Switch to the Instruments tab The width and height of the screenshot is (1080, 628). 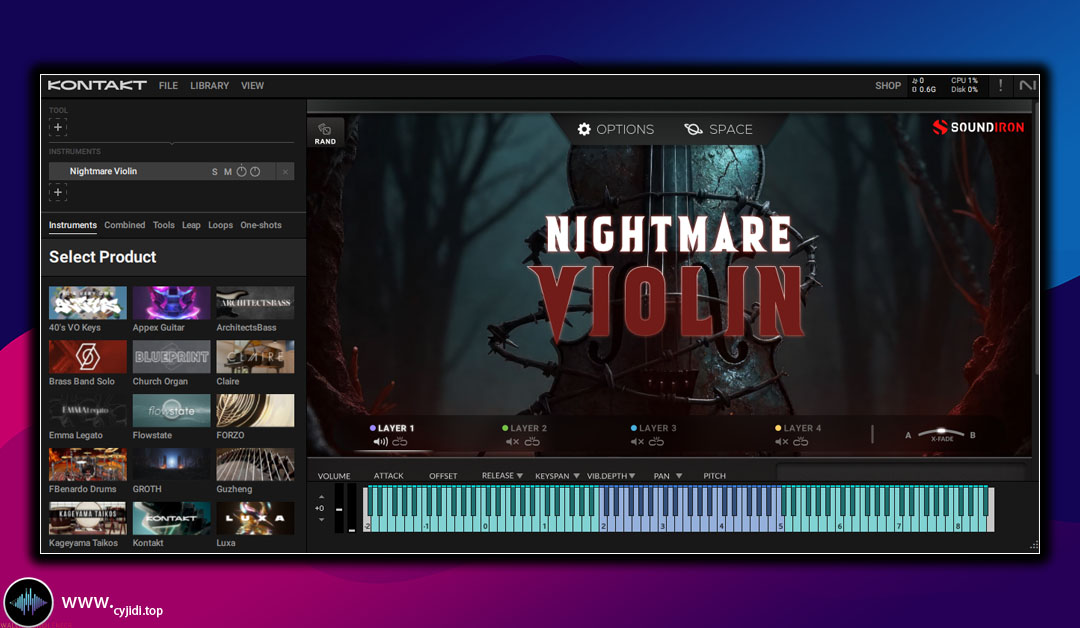click(x=72, y=225)
